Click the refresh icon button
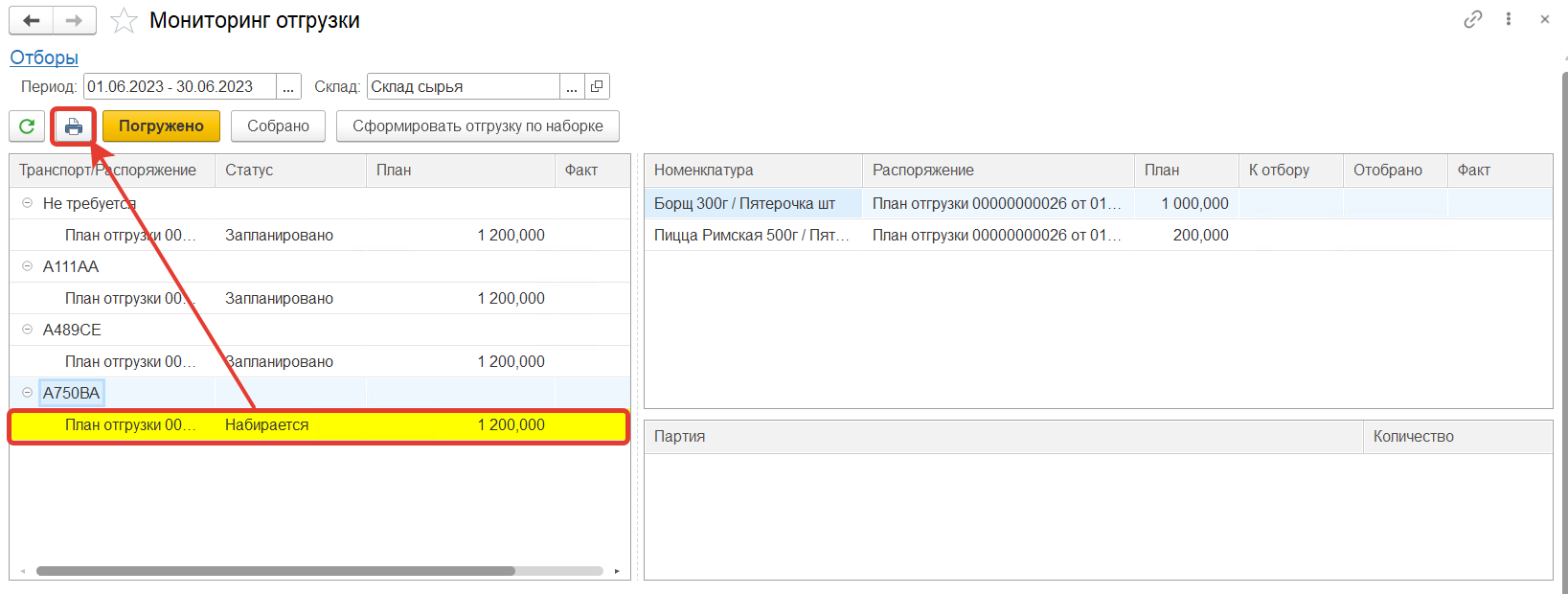 coord(27,126)
